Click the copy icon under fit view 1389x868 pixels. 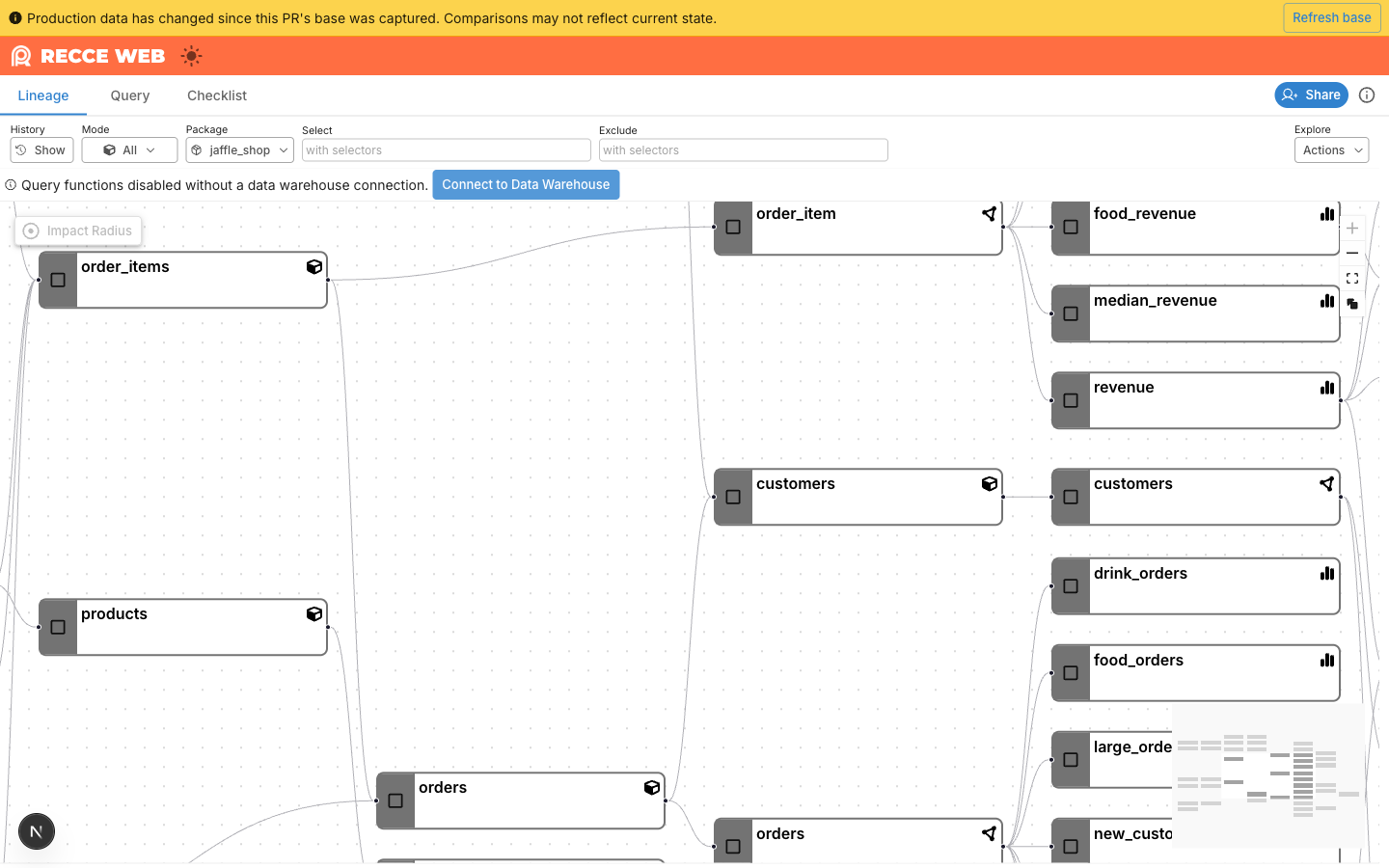[x=1352, y=303]
